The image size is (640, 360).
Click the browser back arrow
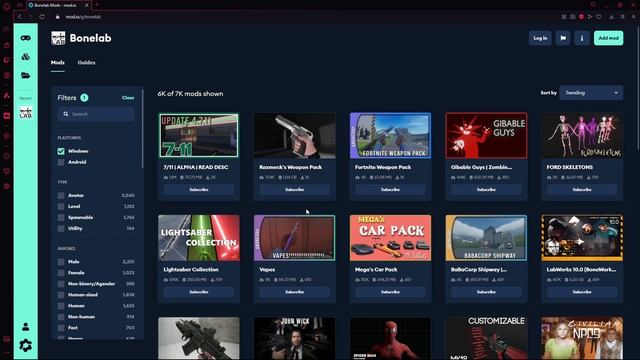19,17
